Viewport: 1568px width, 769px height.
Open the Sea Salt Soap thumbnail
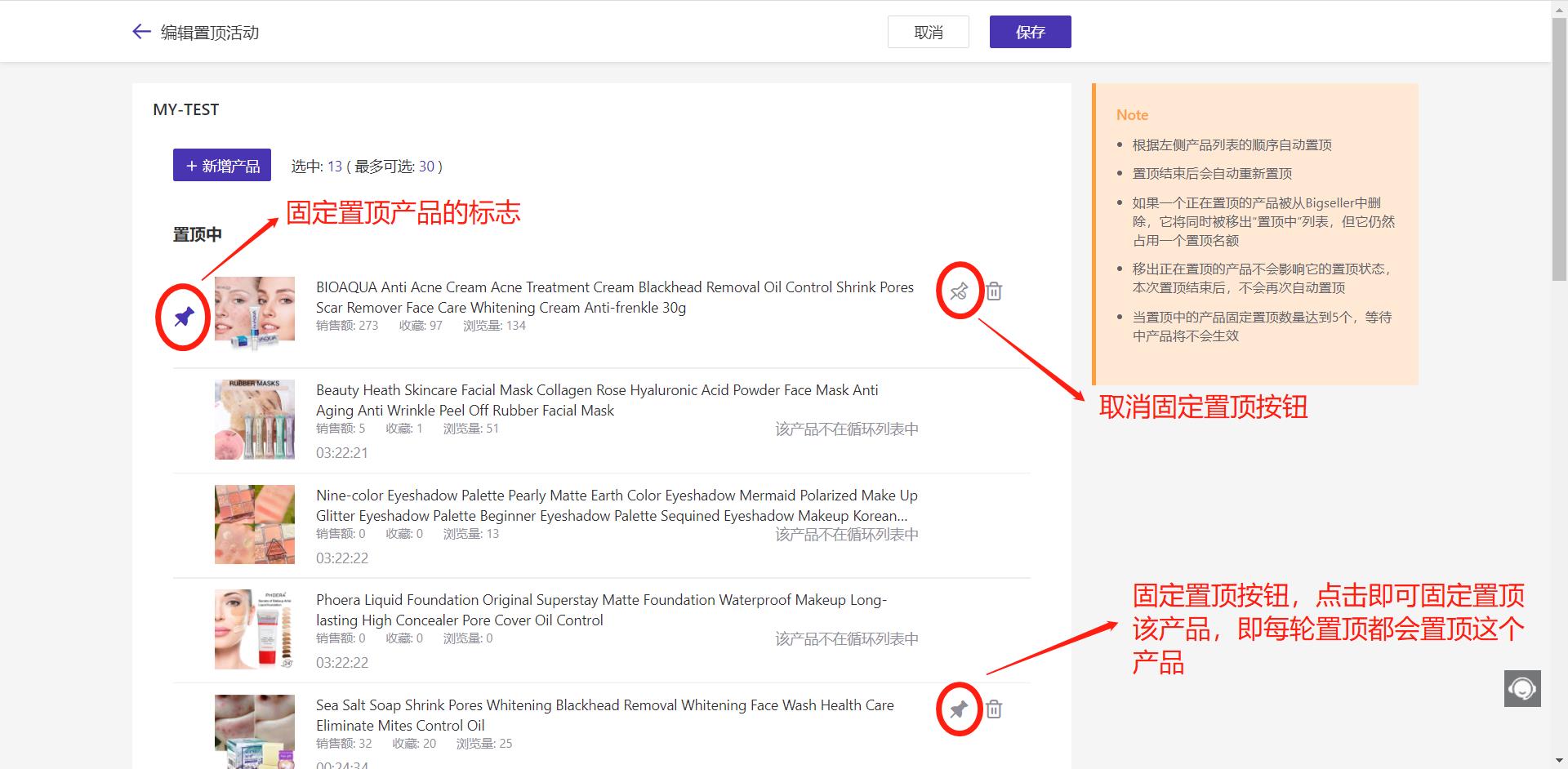click(x=255, y=730)
